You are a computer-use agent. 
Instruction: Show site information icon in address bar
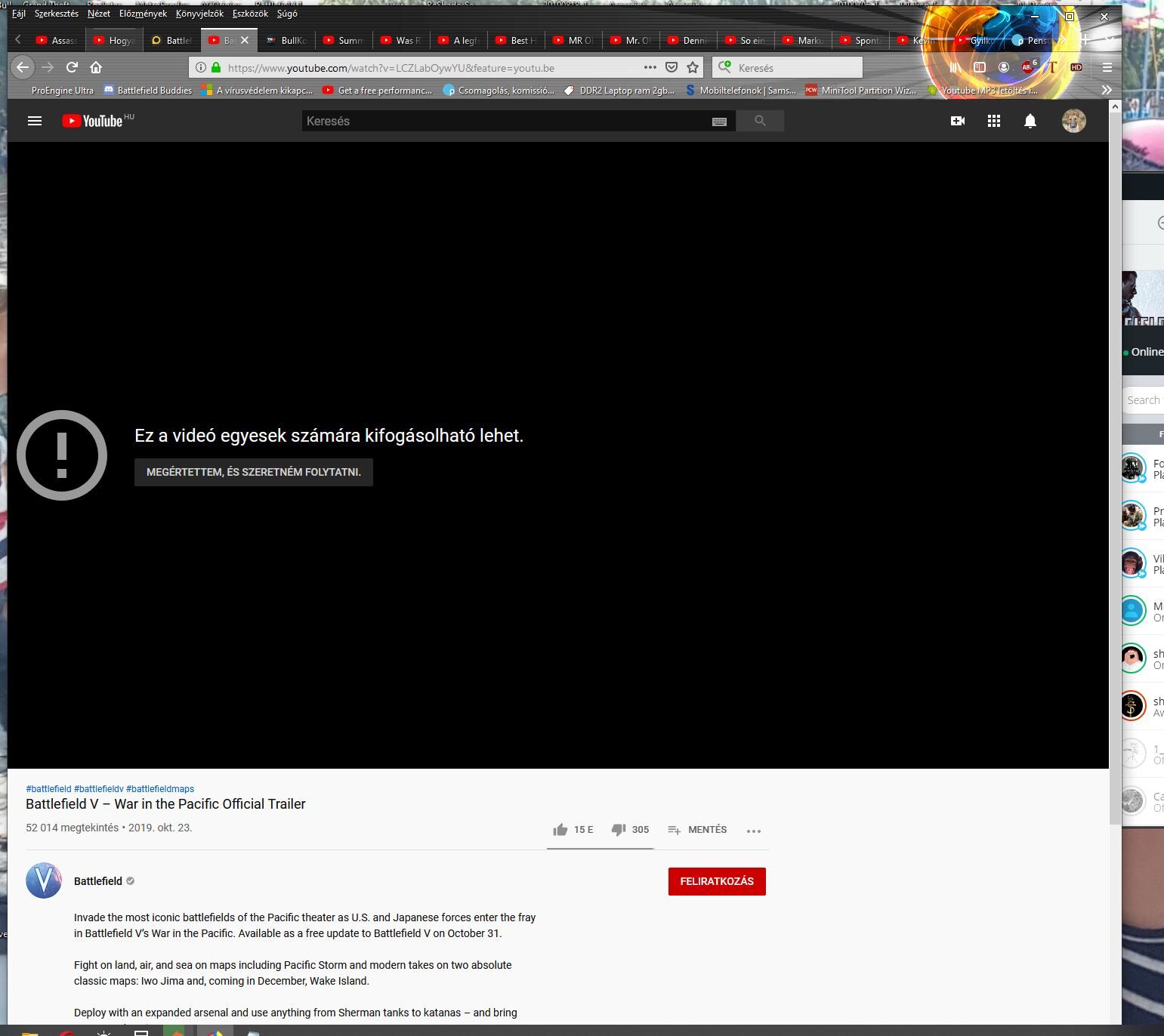pyautogui.click(x=201, y=67)
